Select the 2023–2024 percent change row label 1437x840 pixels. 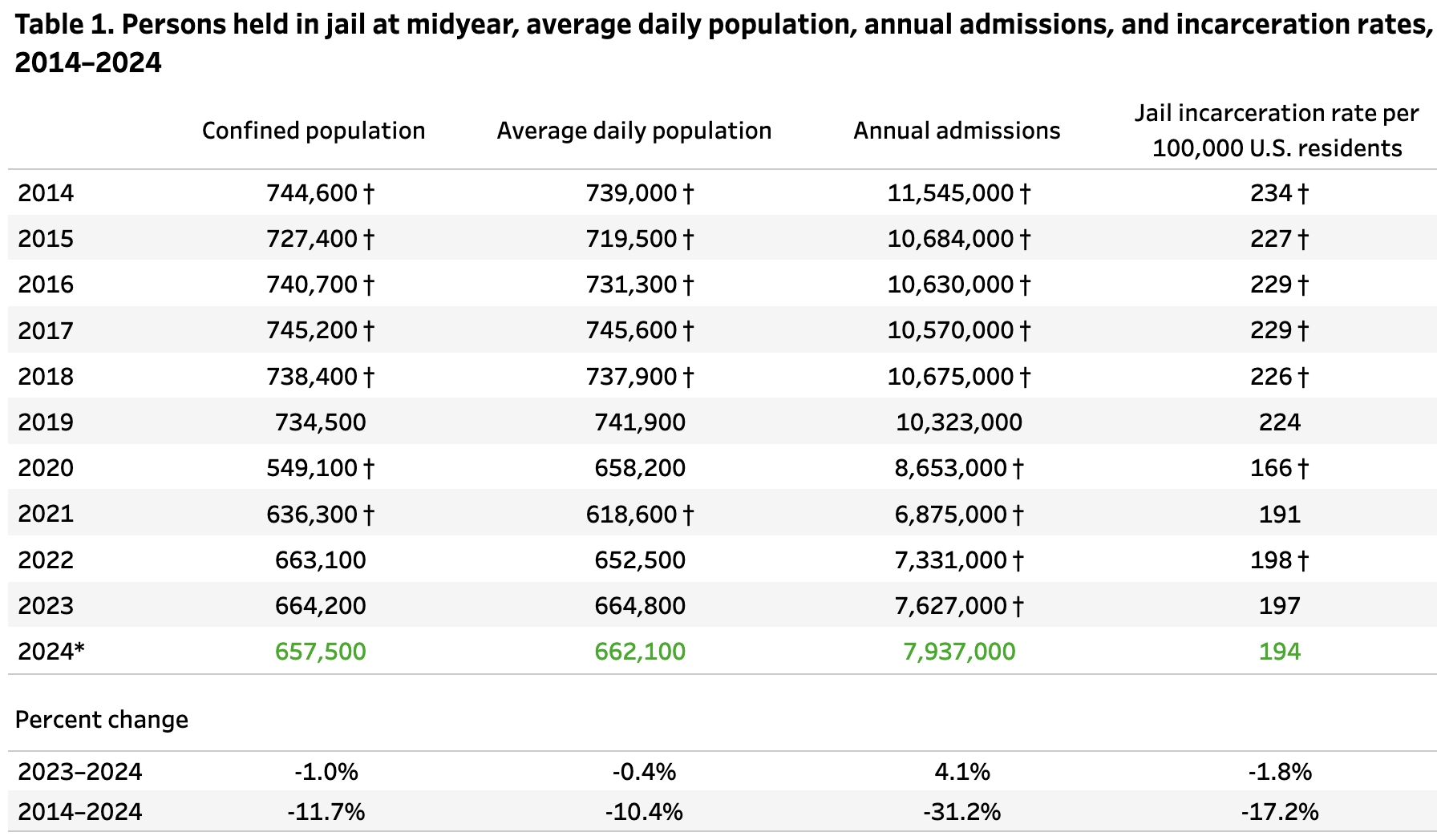[x=80, y=772]
